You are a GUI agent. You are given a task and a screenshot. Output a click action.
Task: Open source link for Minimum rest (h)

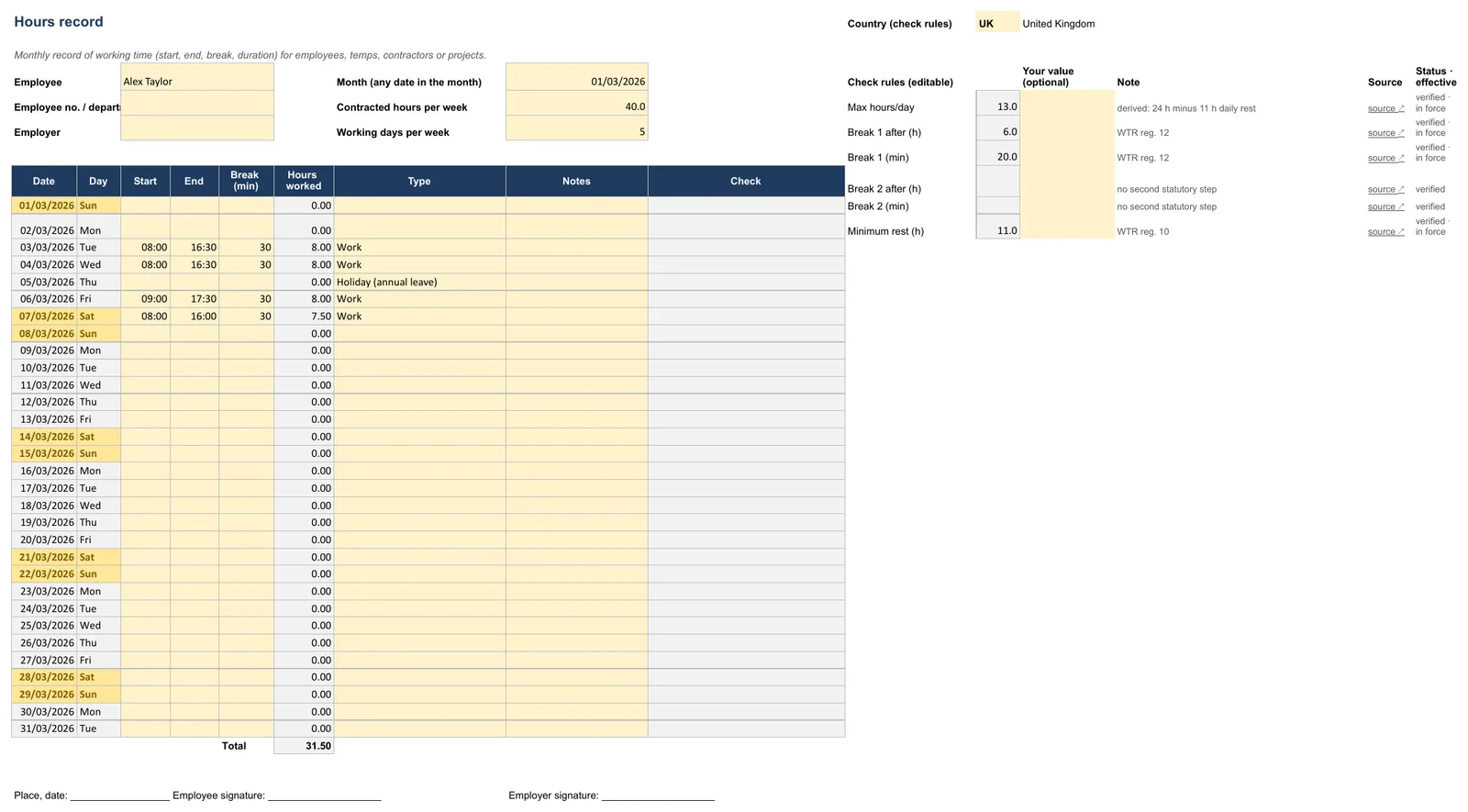[1385, 231]
